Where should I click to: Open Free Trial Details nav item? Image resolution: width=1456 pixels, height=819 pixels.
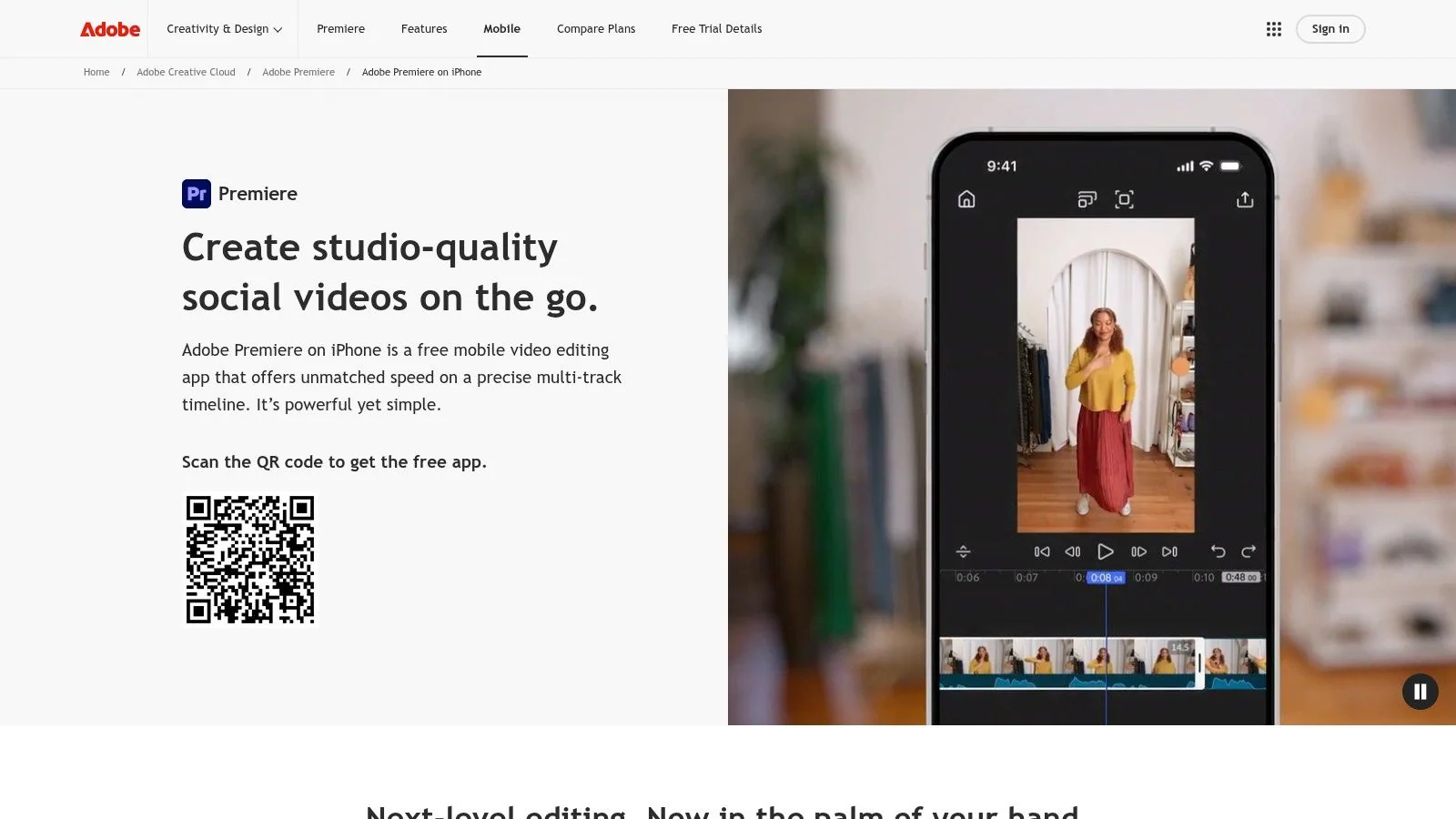click(x=717, y=29)
